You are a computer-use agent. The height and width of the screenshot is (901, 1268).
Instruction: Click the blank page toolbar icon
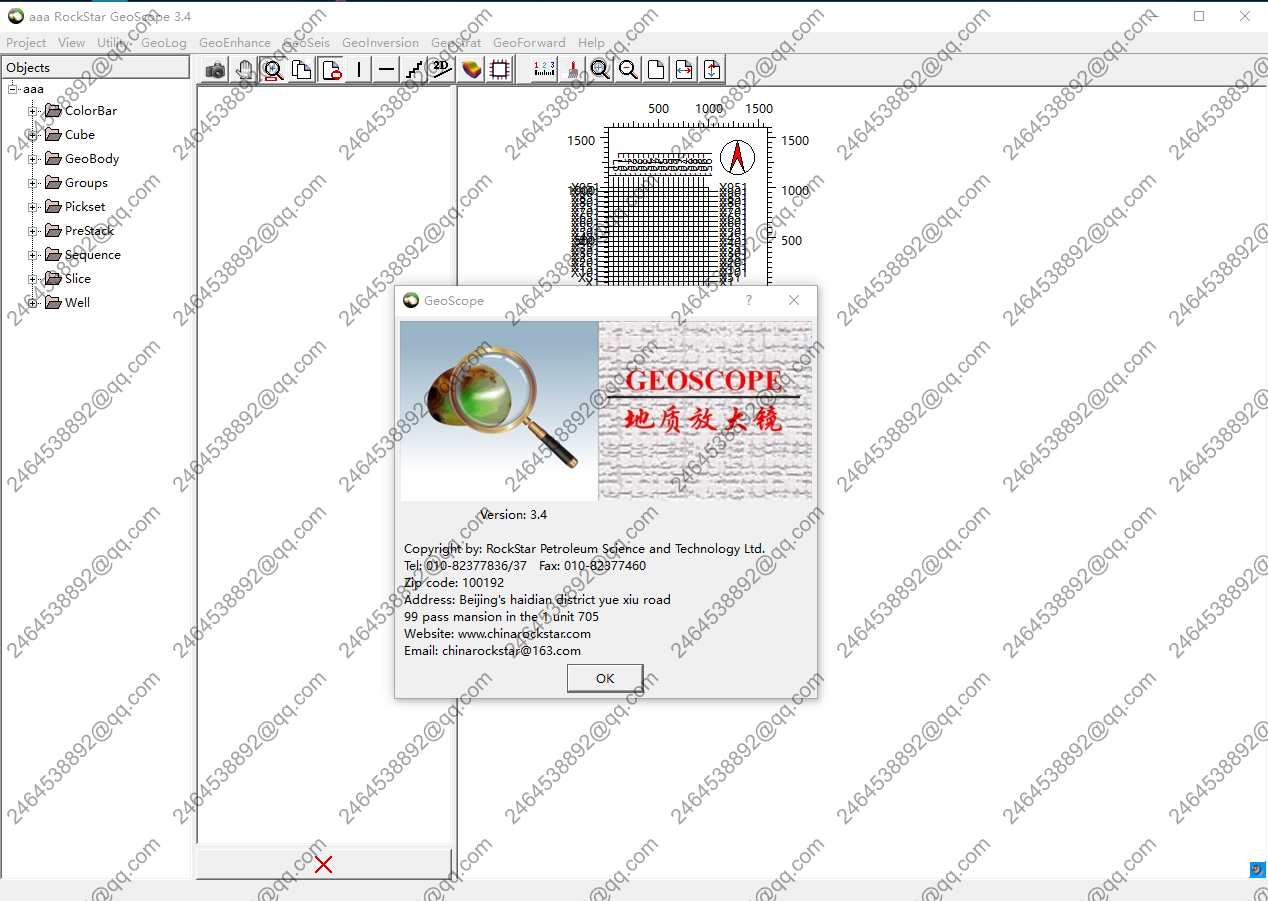click(x=656, y=69)
